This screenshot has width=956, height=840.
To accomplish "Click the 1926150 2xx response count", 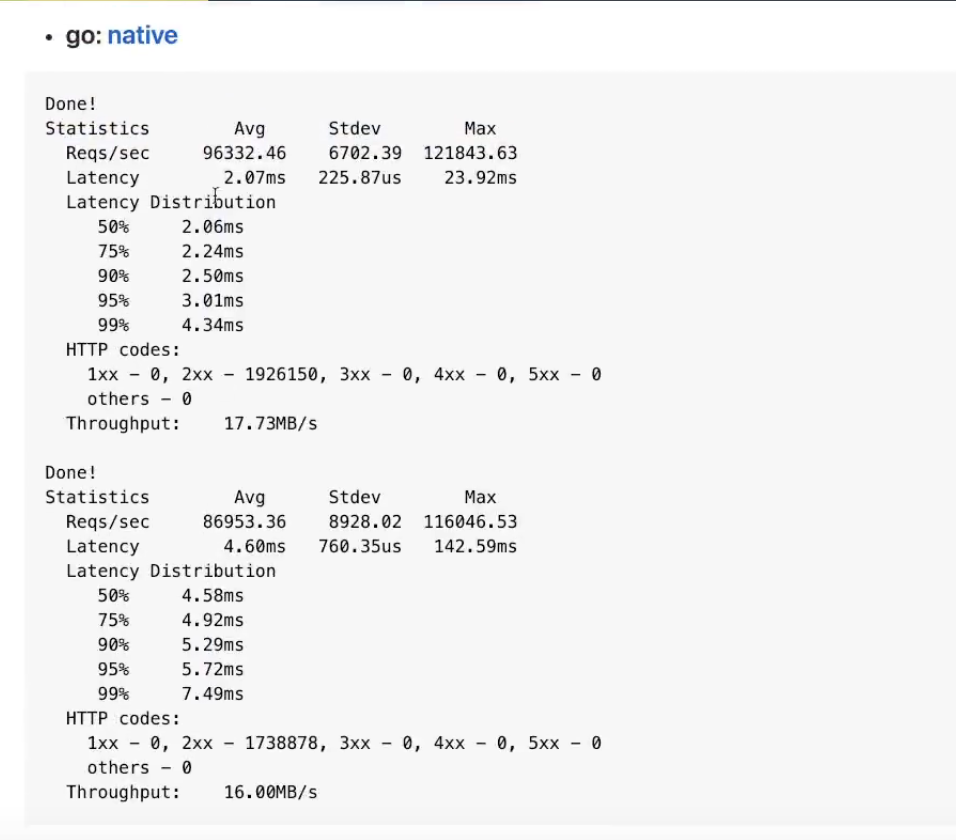I will click(280, 375).
